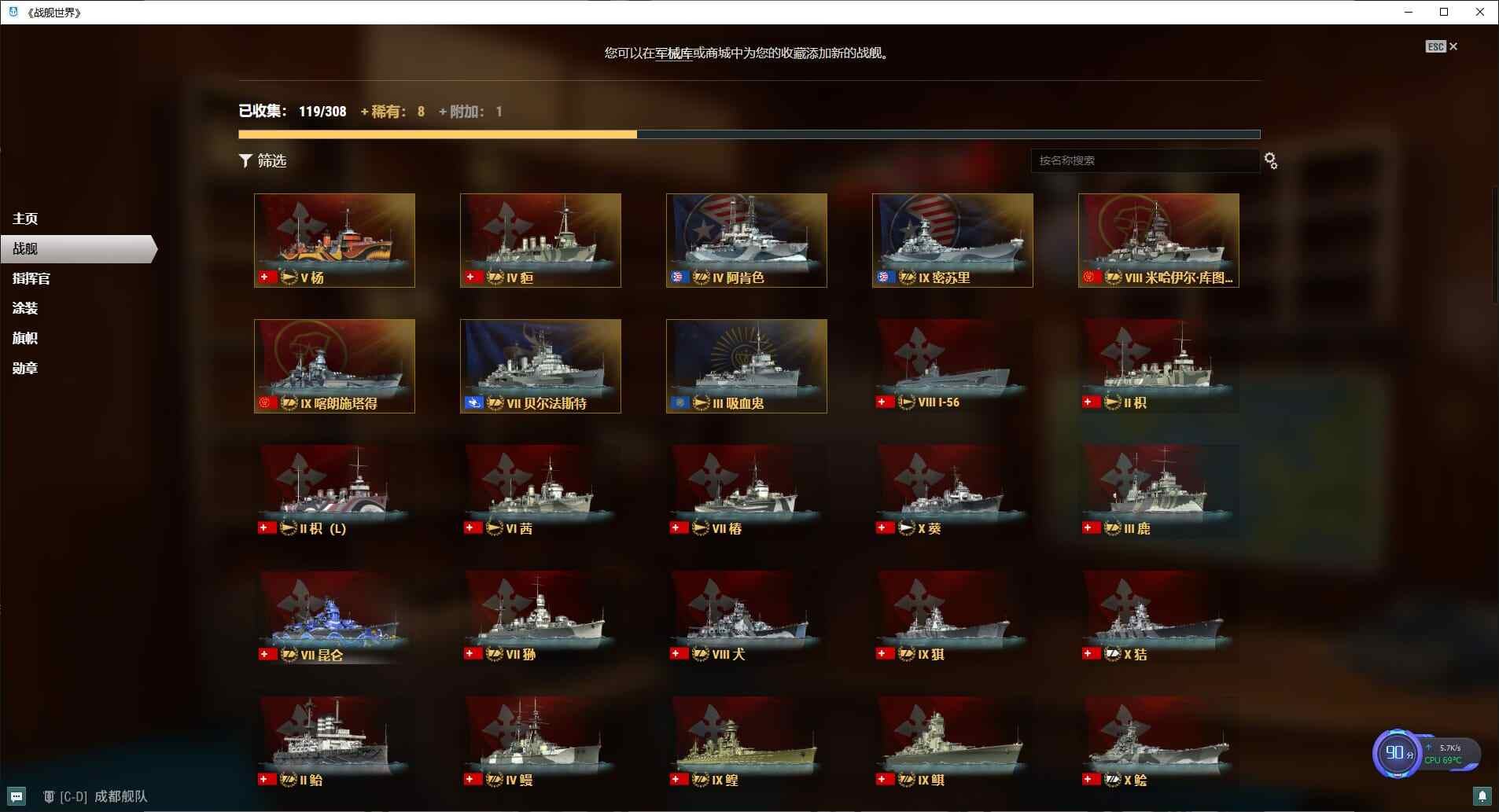
Task: Go to the 涂装 section
Action: click(x=25, y=308)
